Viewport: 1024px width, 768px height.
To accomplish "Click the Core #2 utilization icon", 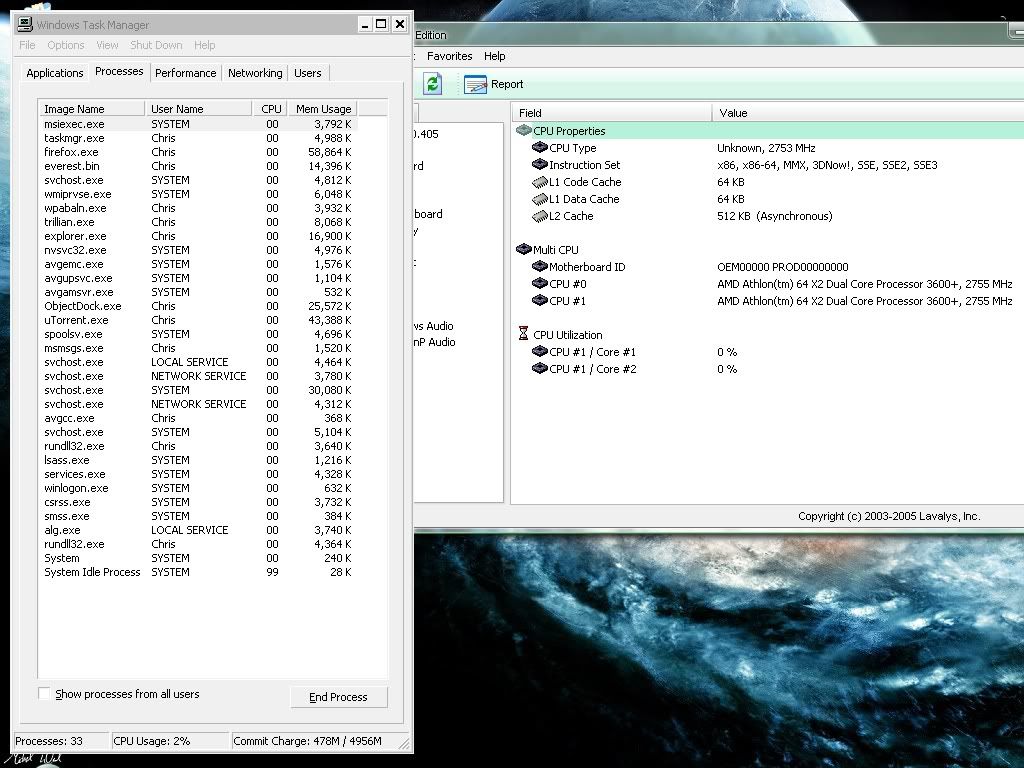I will point(539,368).
